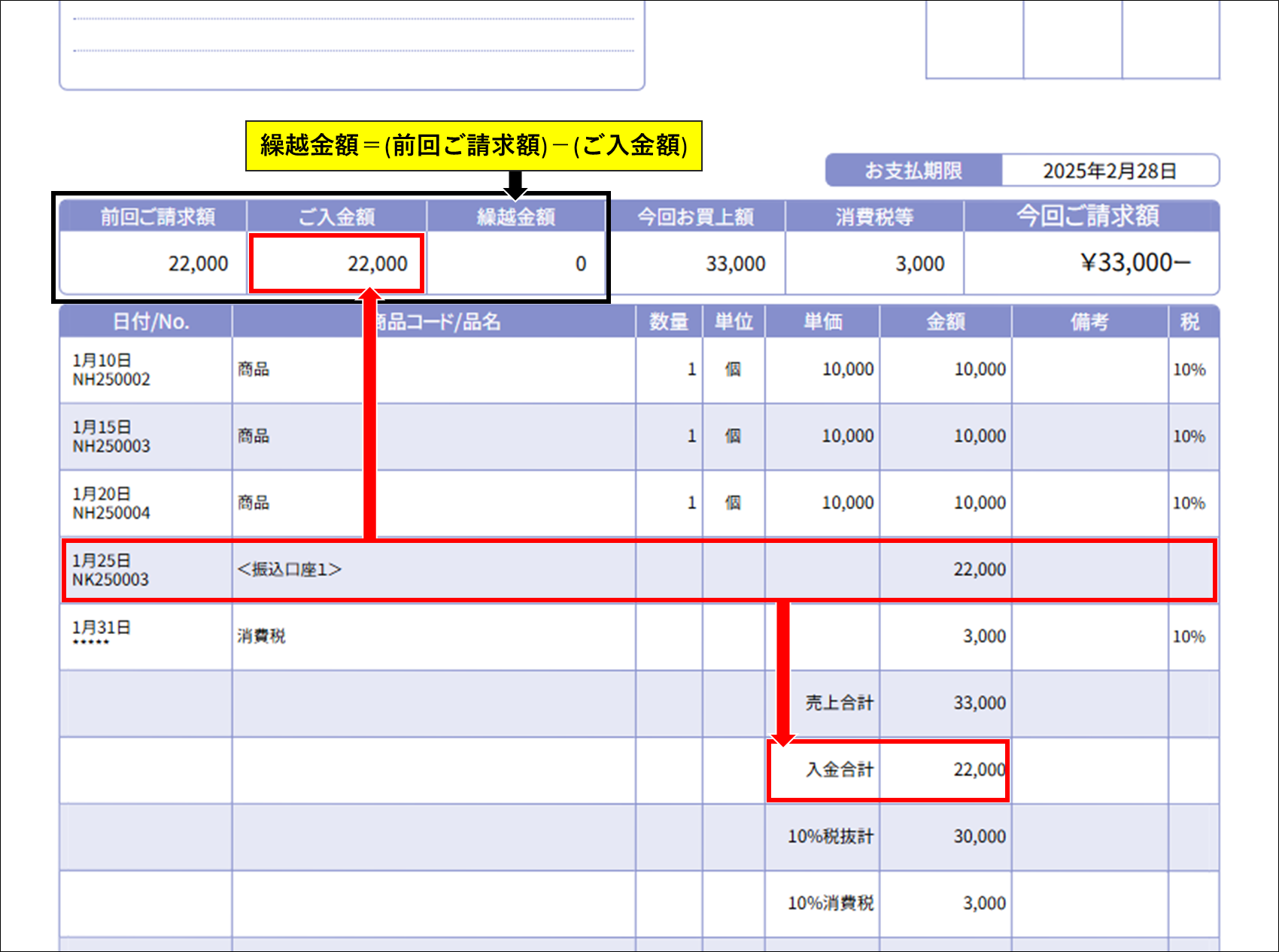This screenshot has height=952, width=1279.
Task: Click the black arrow pointing to 繰越金額
Action: coord(515,184)
